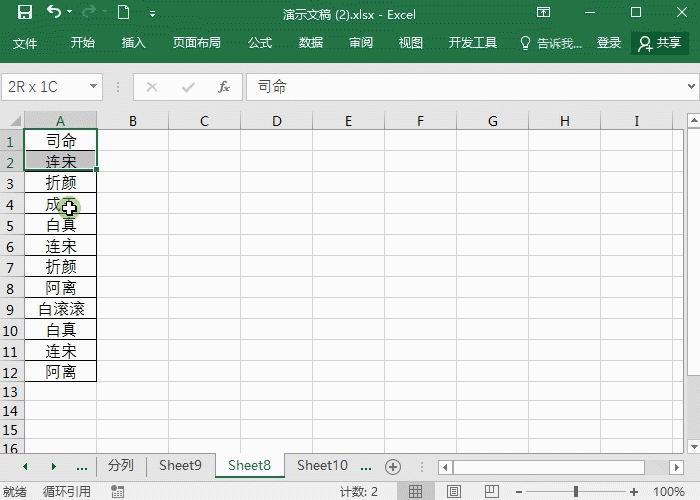Click the New document icon
The image size is (700, 500).
click(x=123, y=13)
